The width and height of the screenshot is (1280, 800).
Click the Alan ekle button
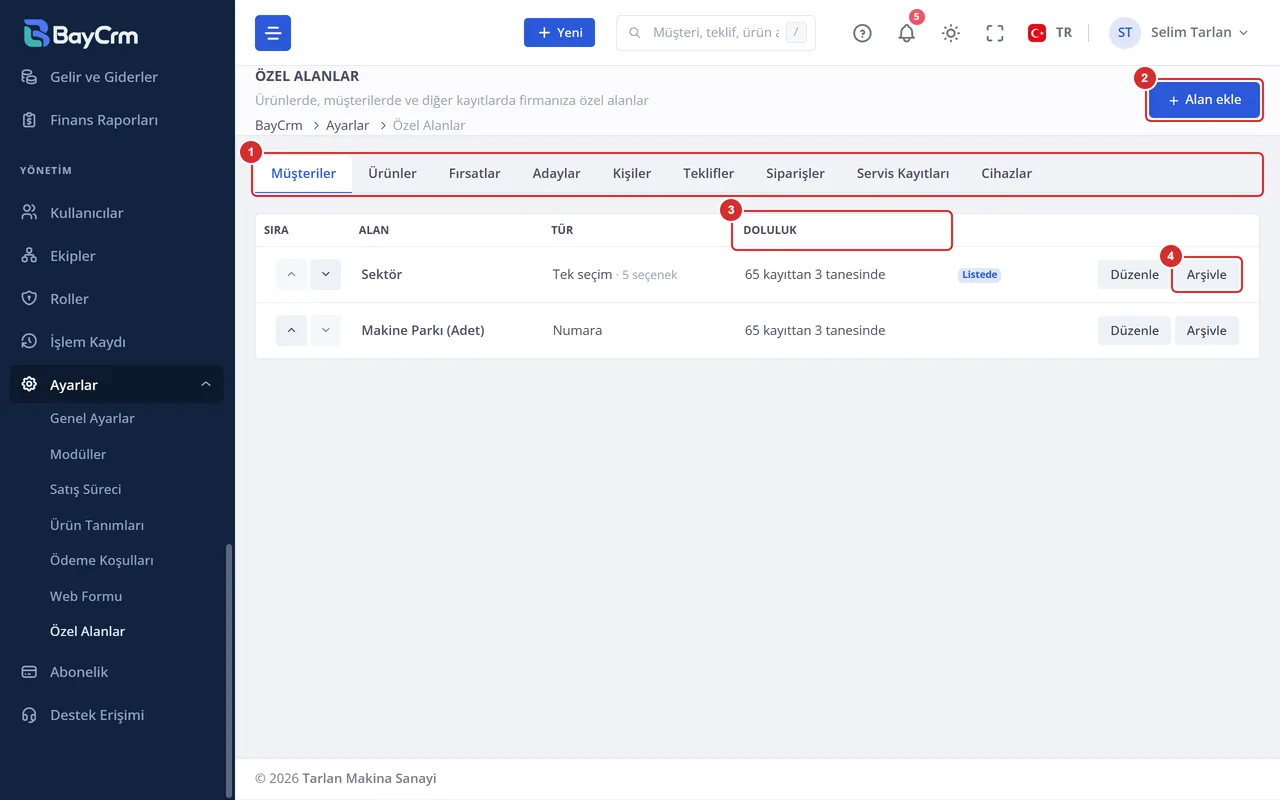[1204, 100]
